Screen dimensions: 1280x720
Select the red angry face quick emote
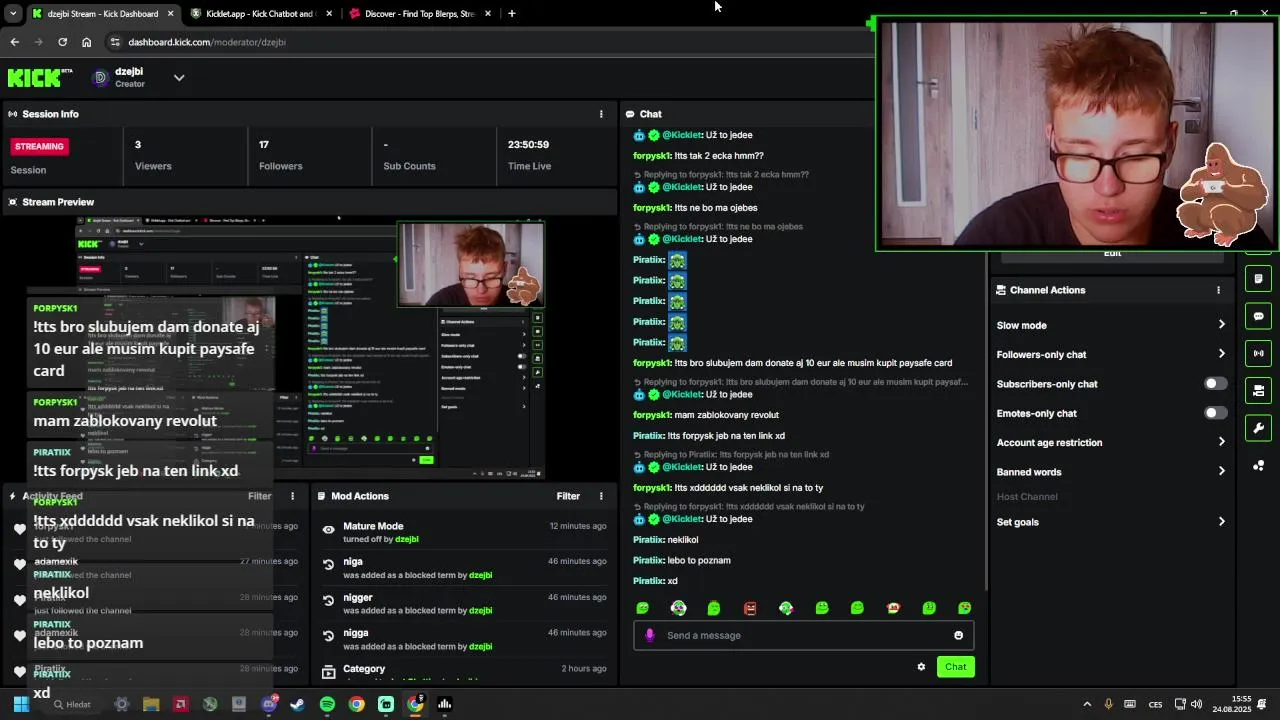coord(750,608)
